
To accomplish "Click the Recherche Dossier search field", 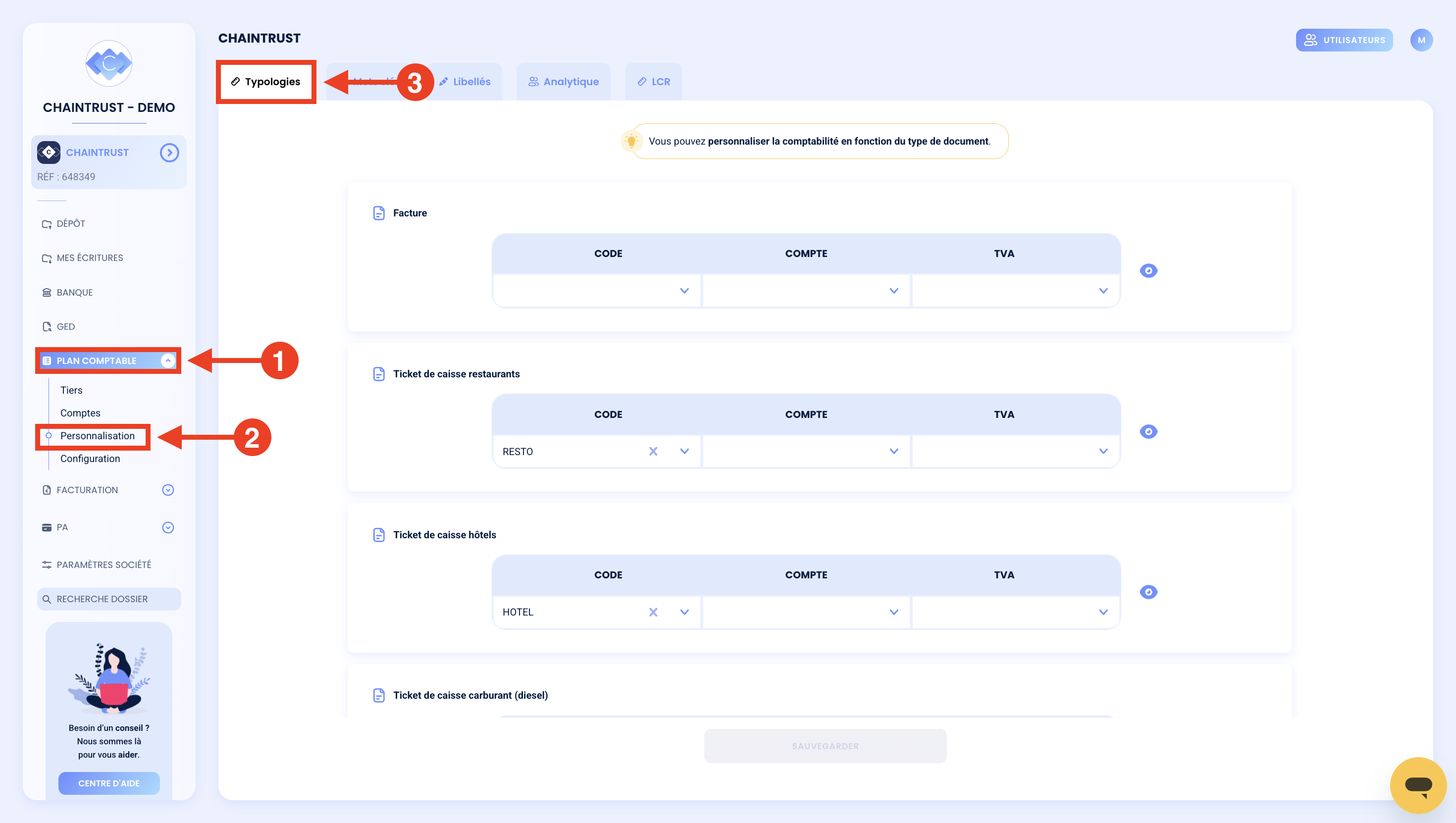I will 109,599.
